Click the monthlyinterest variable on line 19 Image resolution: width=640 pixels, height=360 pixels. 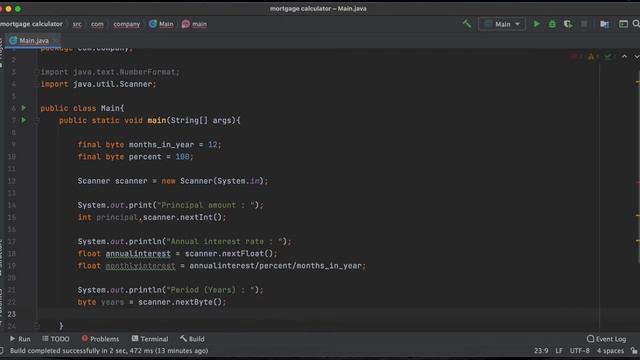coord(140,266)
